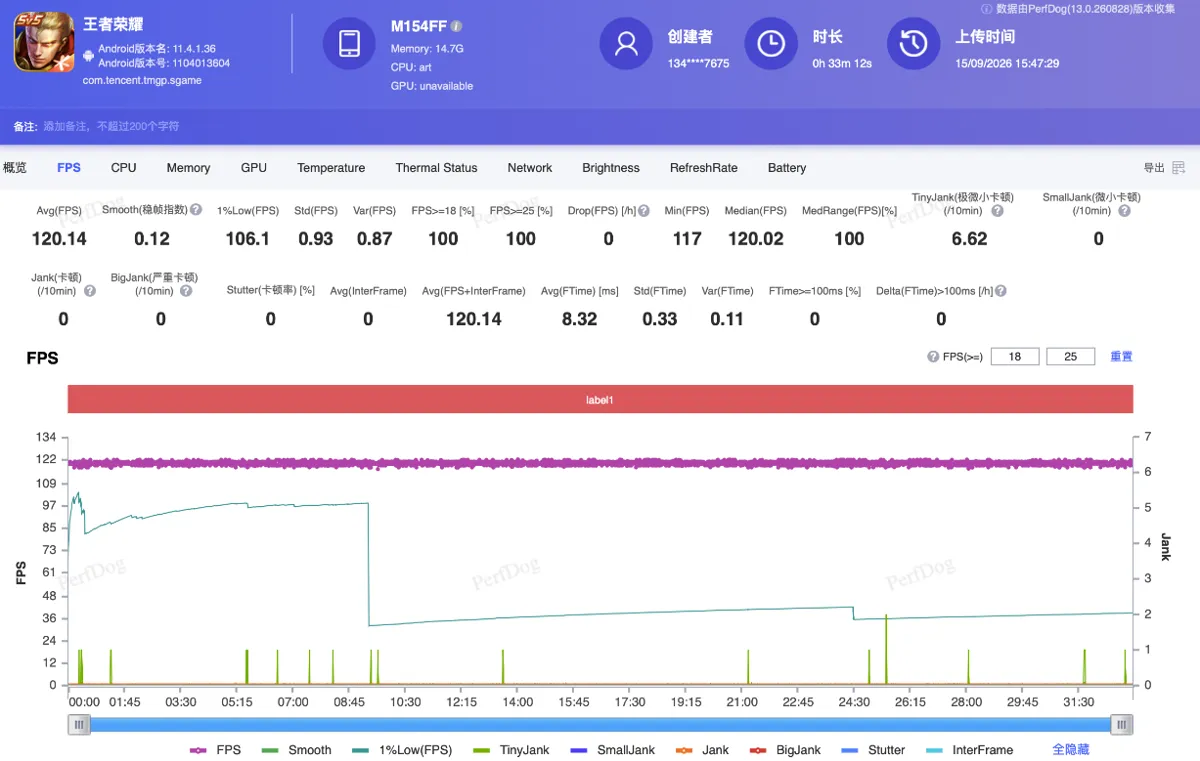Toggle the BigJank legend series
The width and height of the screenshot is (1200, 761).
click(x=785, y=750)
